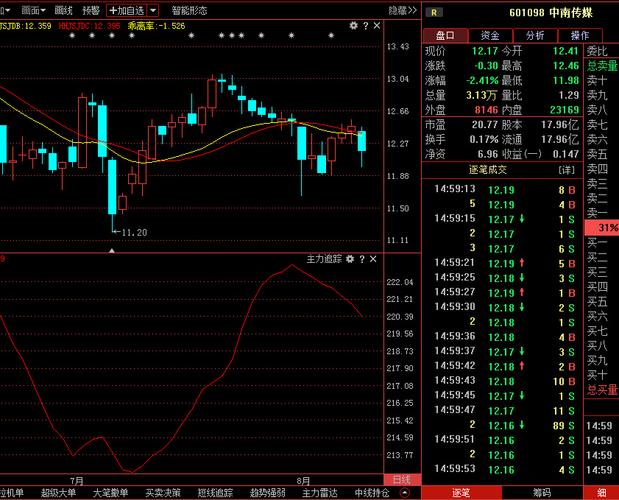
Task: Click the 最低 value 11.98
Action: pos(566,81)
